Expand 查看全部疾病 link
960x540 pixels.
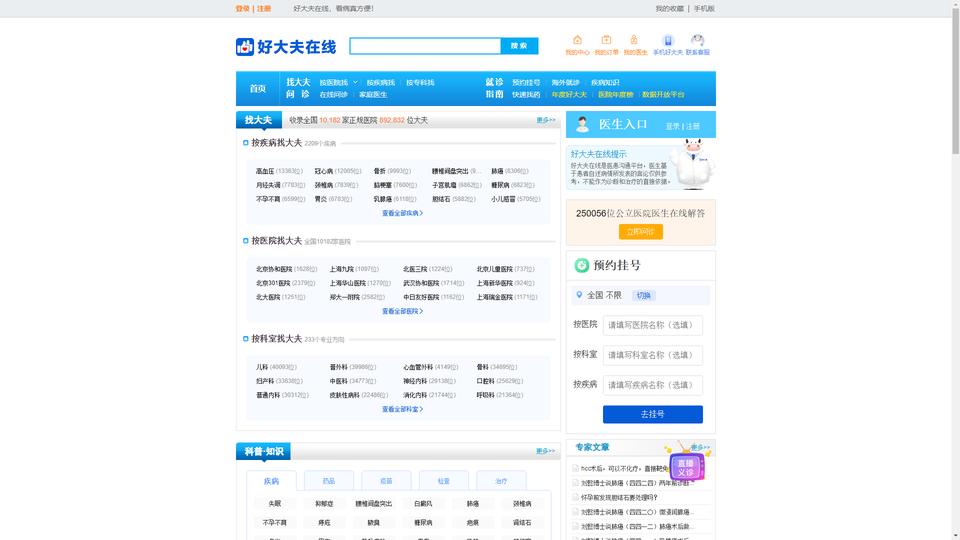point(402,213)
